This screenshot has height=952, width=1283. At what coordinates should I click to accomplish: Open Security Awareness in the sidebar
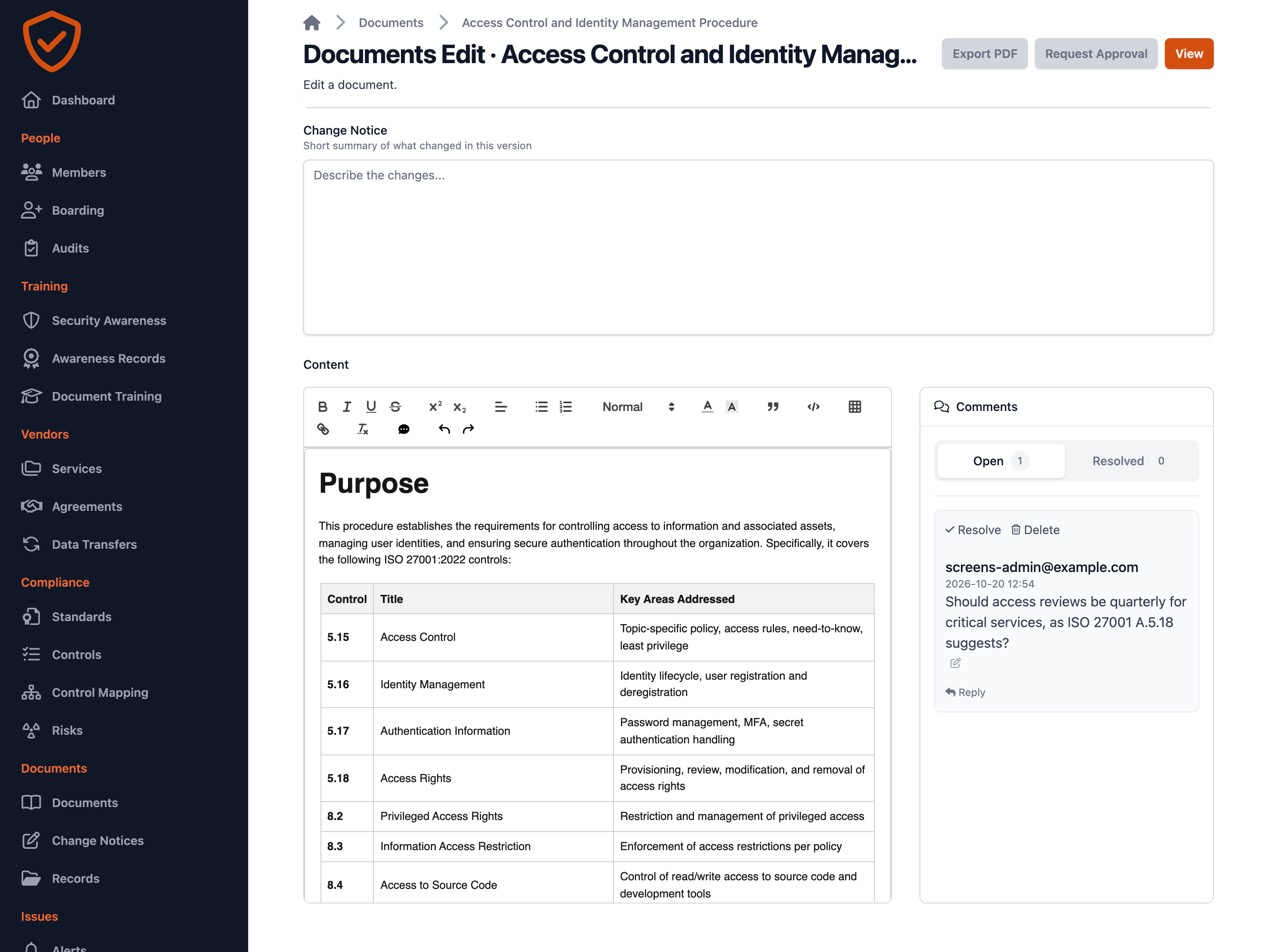click(x=109, y=321)
